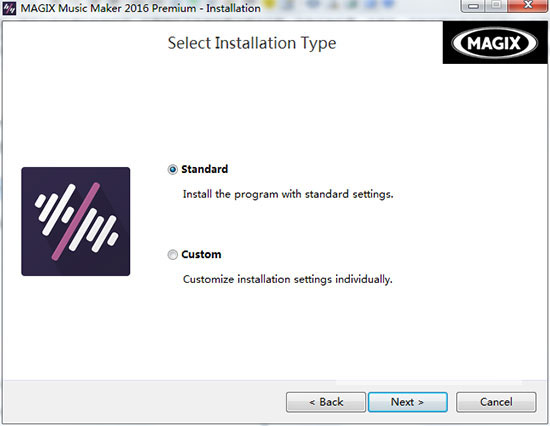Click the MAGIX logo in header
Viewport: 550px width, 426px height.
coord(495,43)
